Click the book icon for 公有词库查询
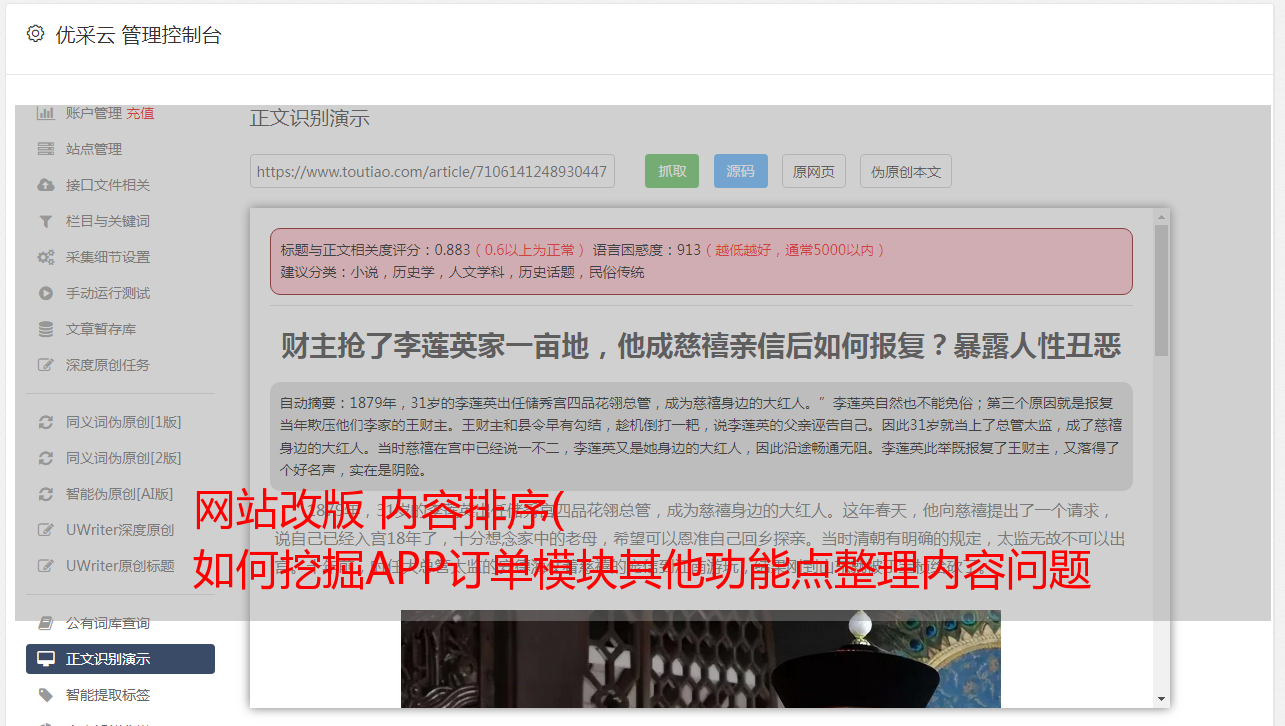Screen dimensions: 1285x726 click(46, 623)
